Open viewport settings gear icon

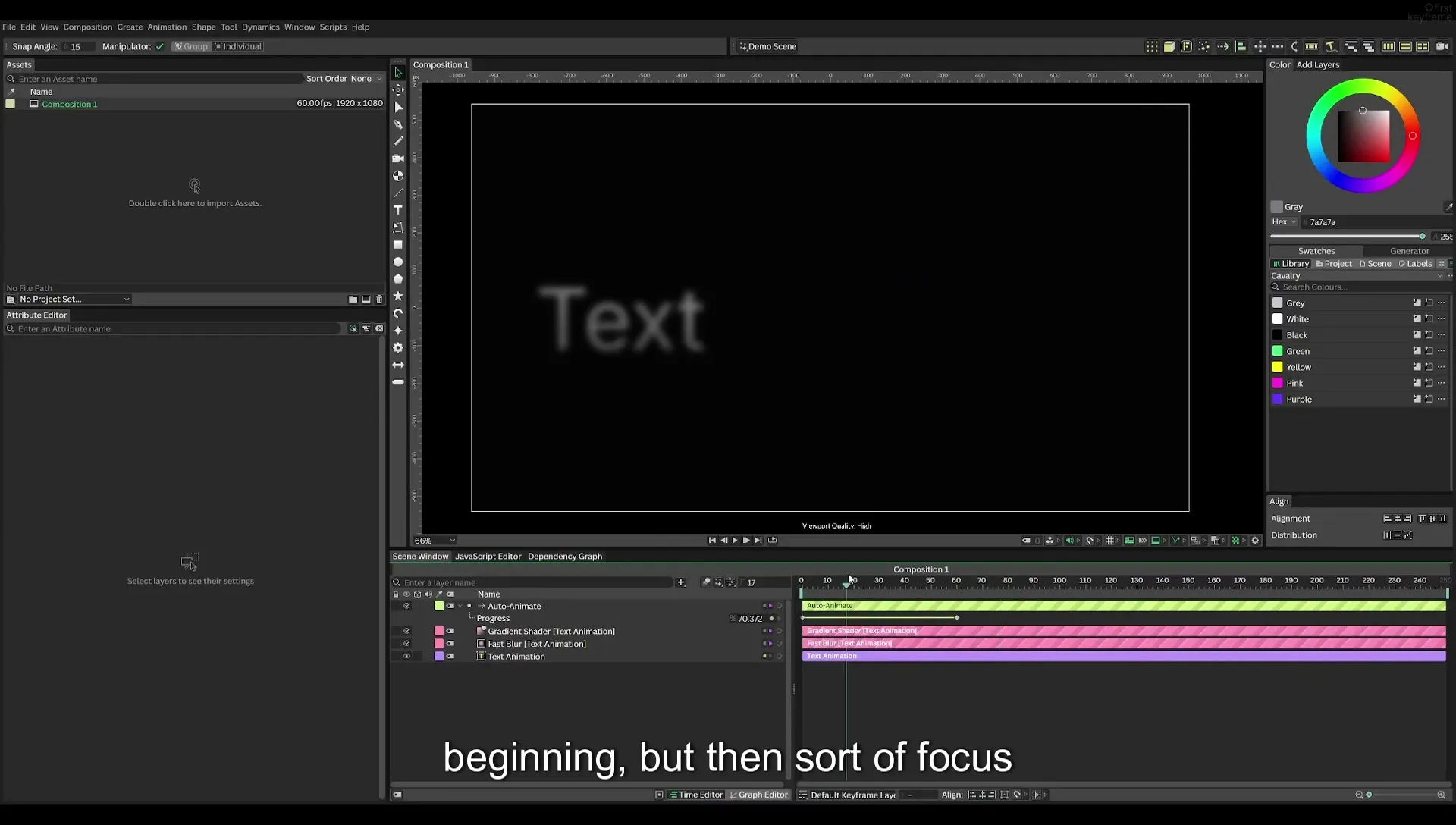[1255, 541]
